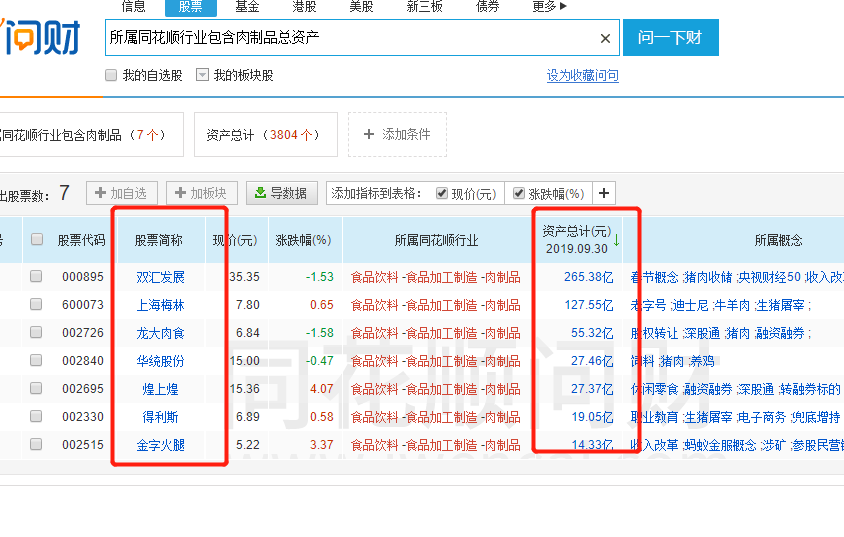Click stock code 002726

(x=83, y=333)
